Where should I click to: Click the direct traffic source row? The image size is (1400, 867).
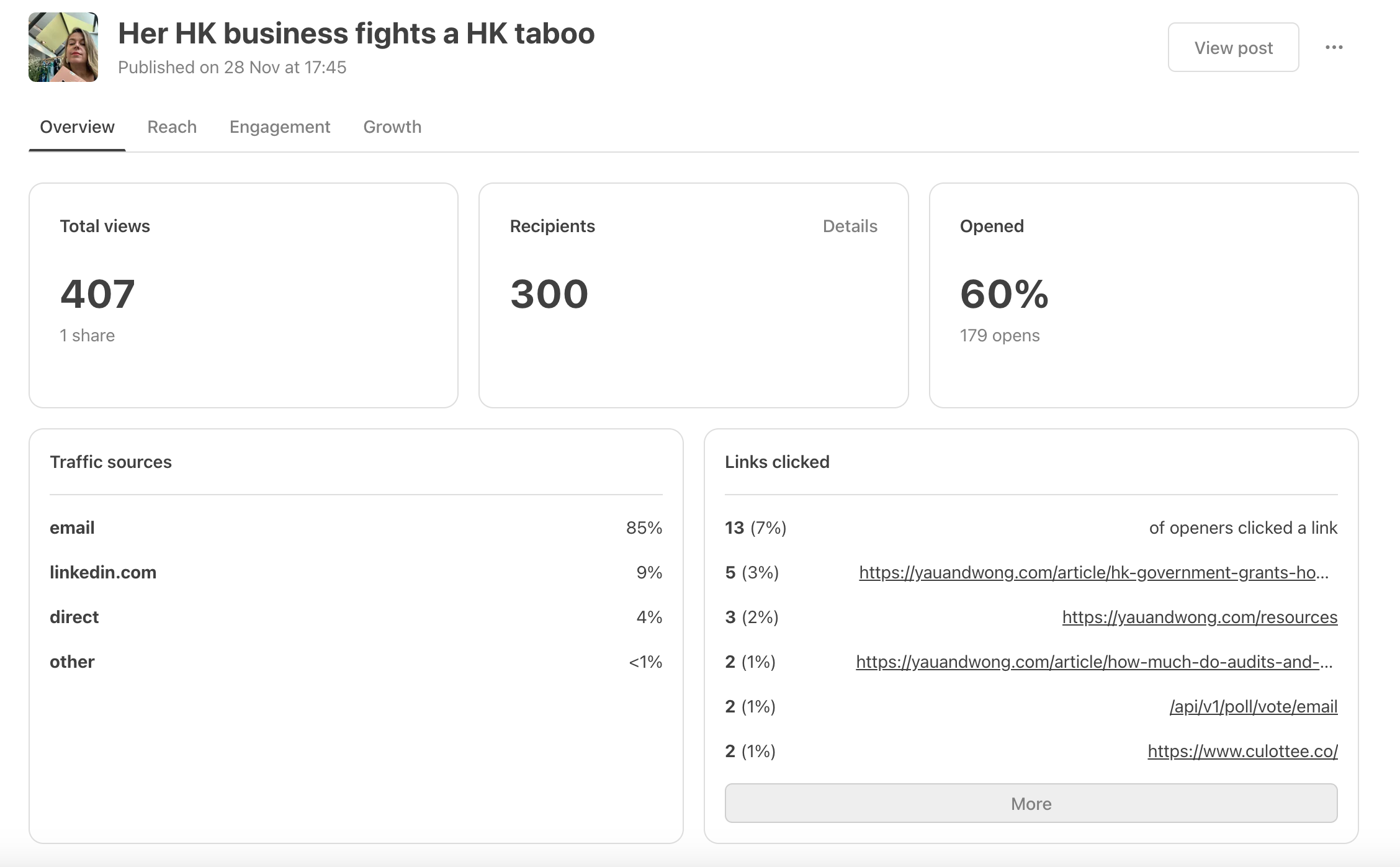[x=356, y=617]
